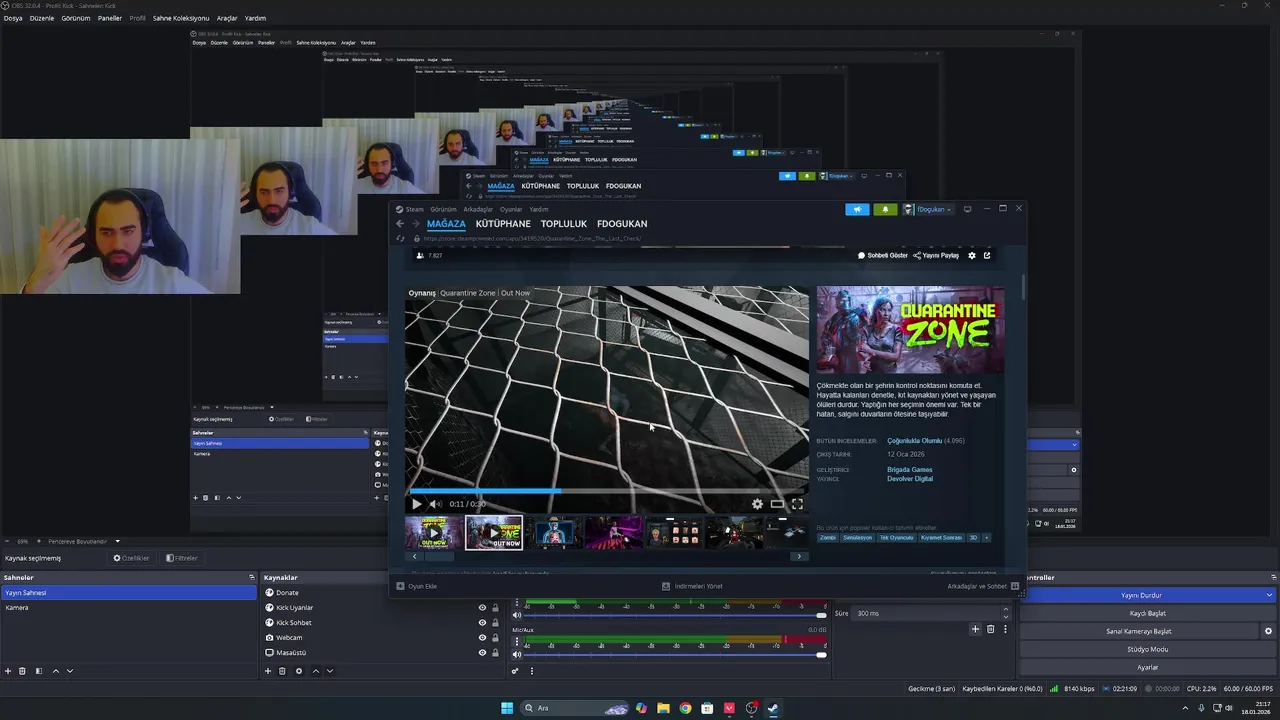Click Sohbeti Göster in Steam broadcast

pos(883,255)
